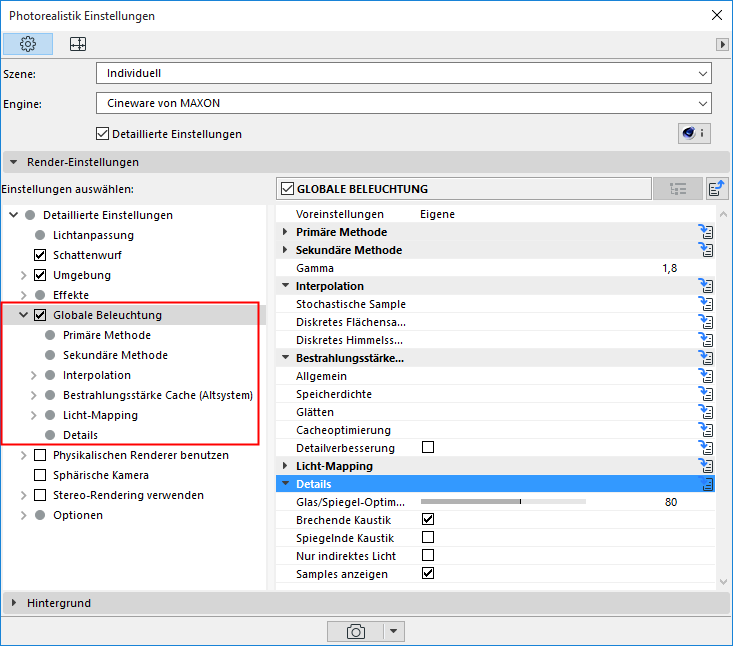Uncheck Umgebung in the tree

(x=40, y=275)
